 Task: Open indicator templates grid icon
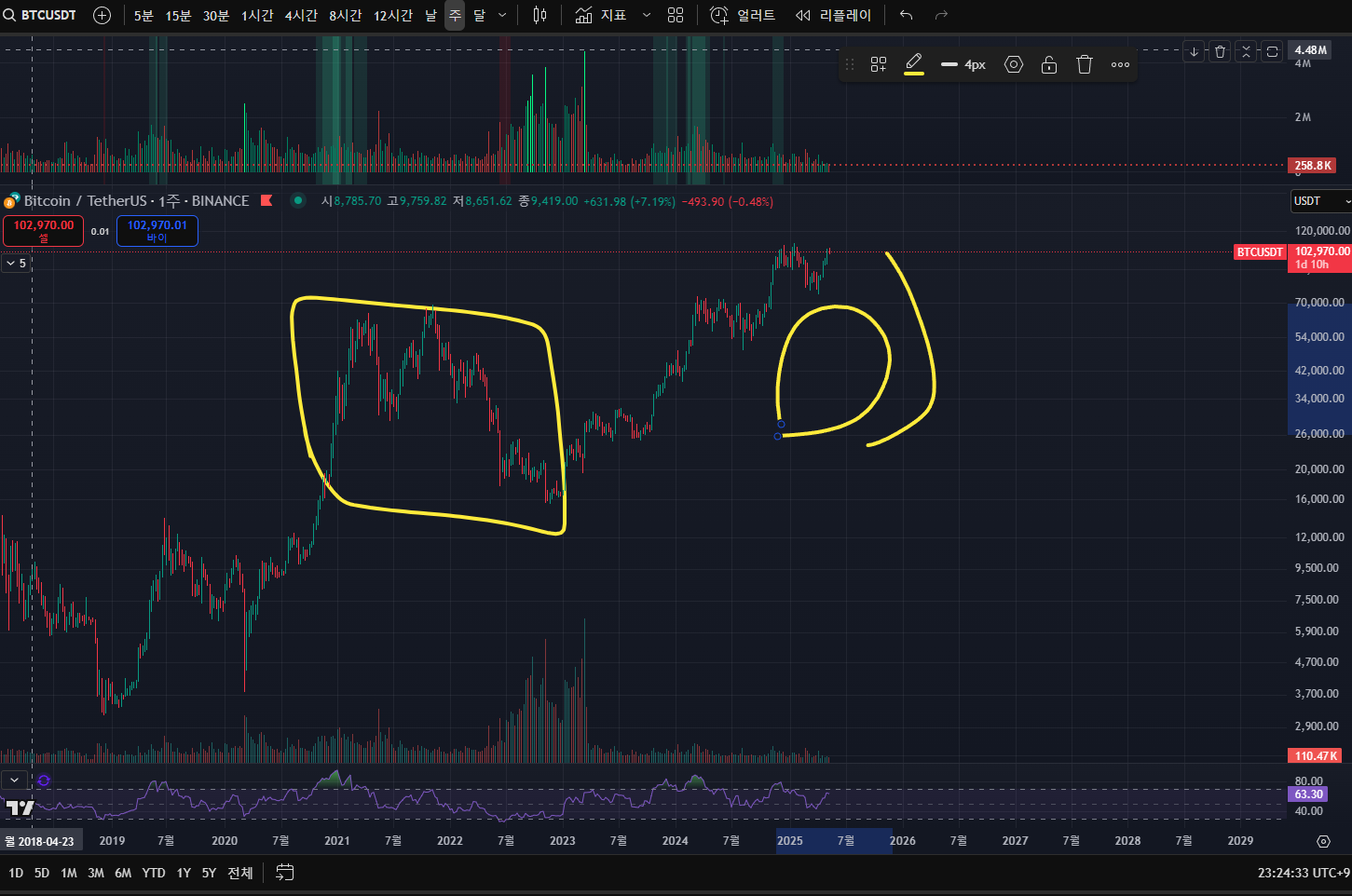coord(676,15)
